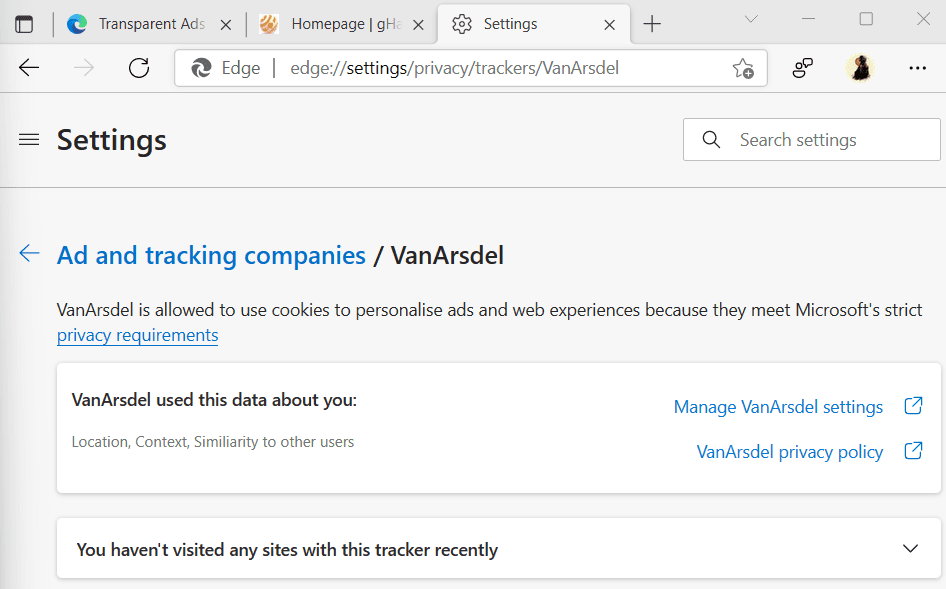The image size is (946, 589).
Task: Reload the current Settings page
Action: tap(139, 68)
